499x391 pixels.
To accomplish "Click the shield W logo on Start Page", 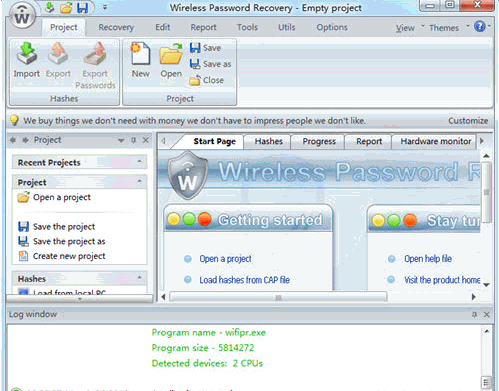I will click(x=187, y=175).
